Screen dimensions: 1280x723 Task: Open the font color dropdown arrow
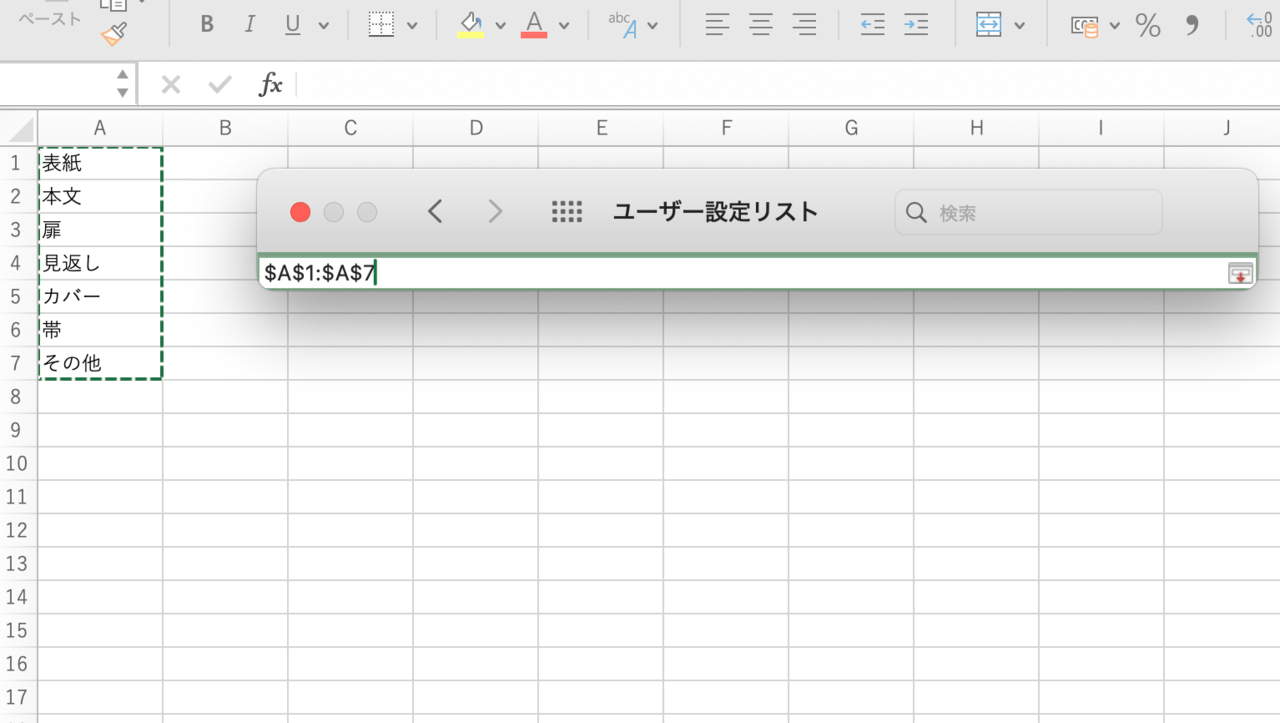click(564, 26)
